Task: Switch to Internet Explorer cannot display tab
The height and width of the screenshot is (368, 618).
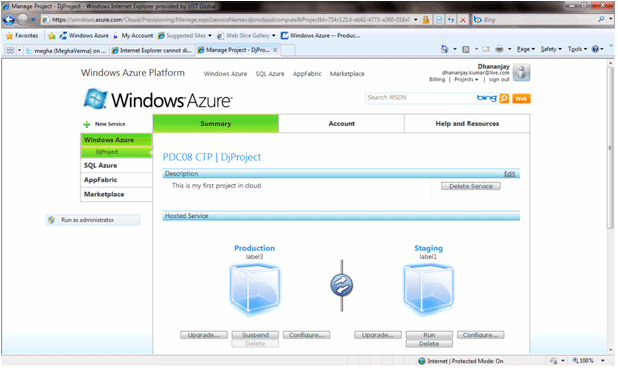Action: 152,50
